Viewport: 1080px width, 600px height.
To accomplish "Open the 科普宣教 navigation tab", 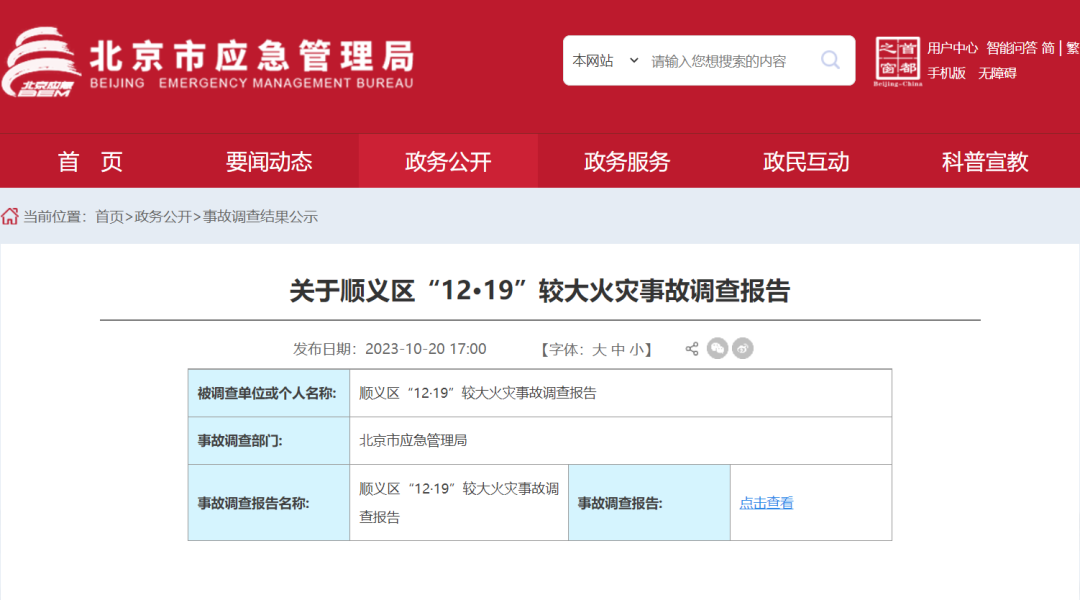I will point(985,162).
